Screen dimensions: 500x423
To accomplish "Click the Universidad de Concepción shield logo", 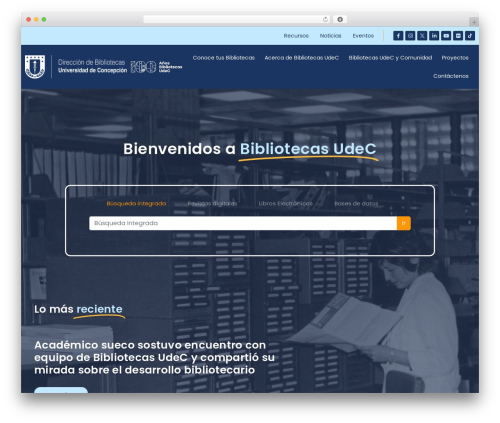I will coord(35,67).
